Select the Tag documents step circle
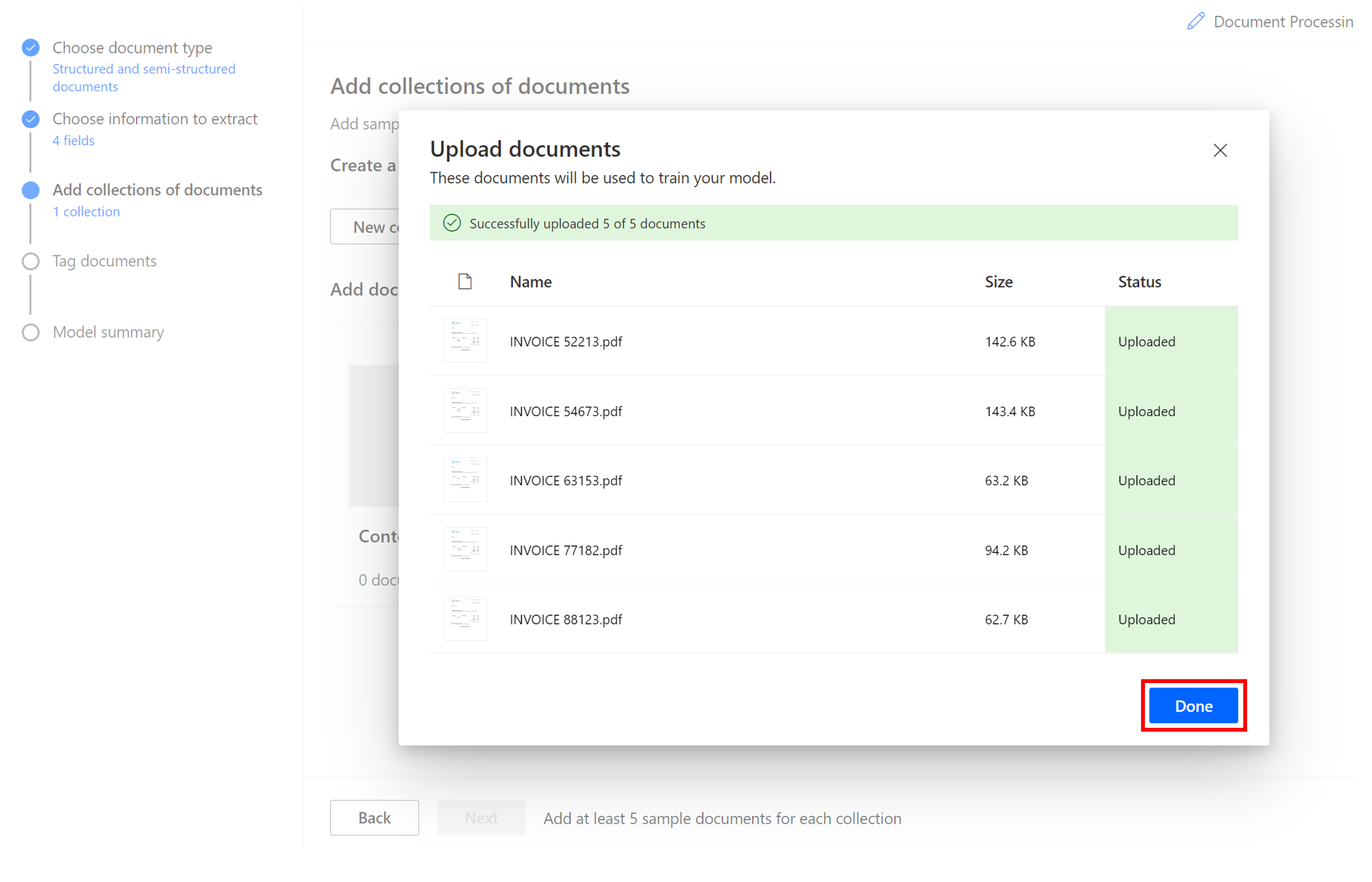 [x=31, y=261]
